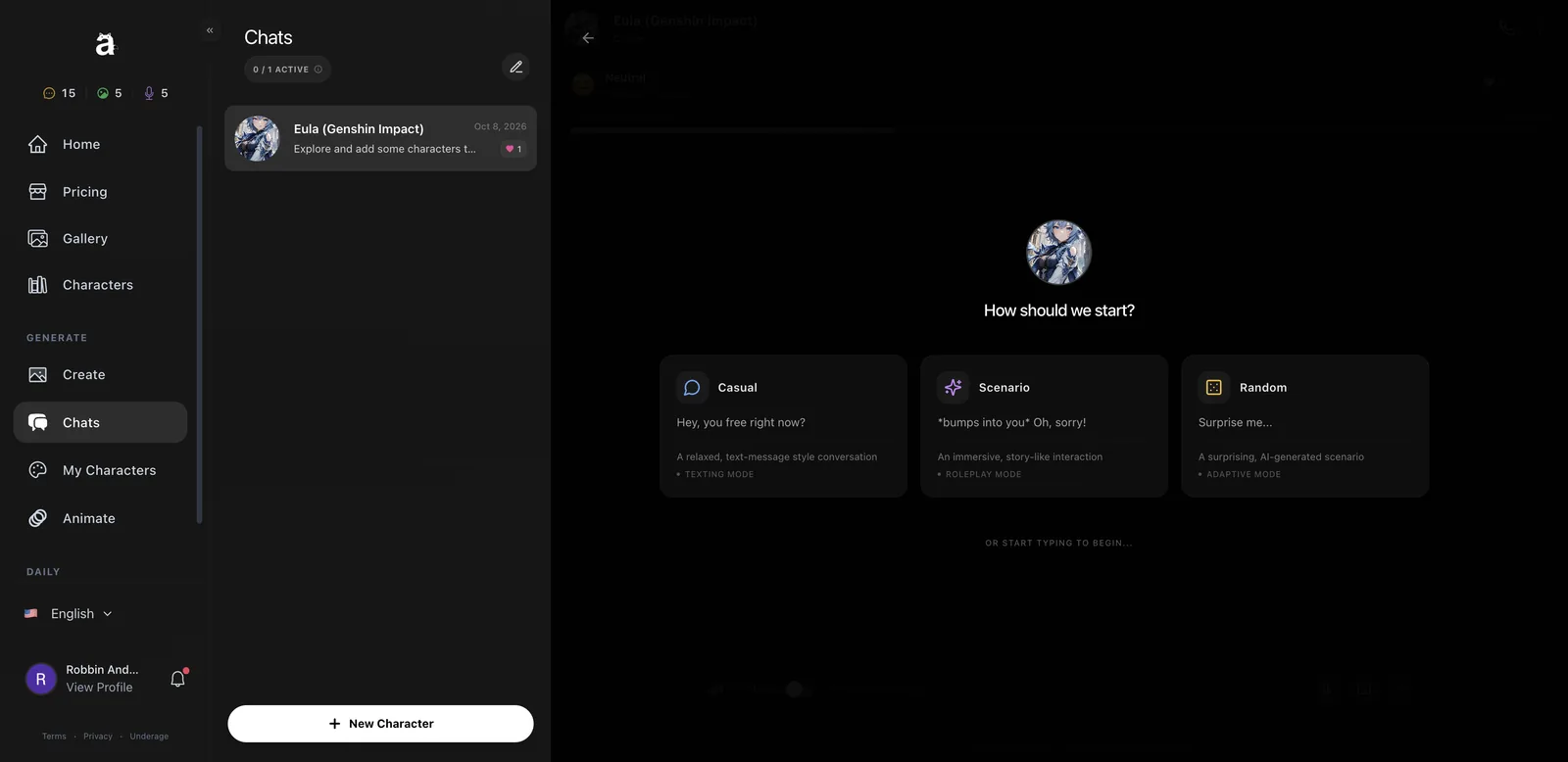Image resolution: width=1568 pixels, height=762 pixels.
Task: Click the "Oct 8, 2026" chat date
Action: point(501,126)
